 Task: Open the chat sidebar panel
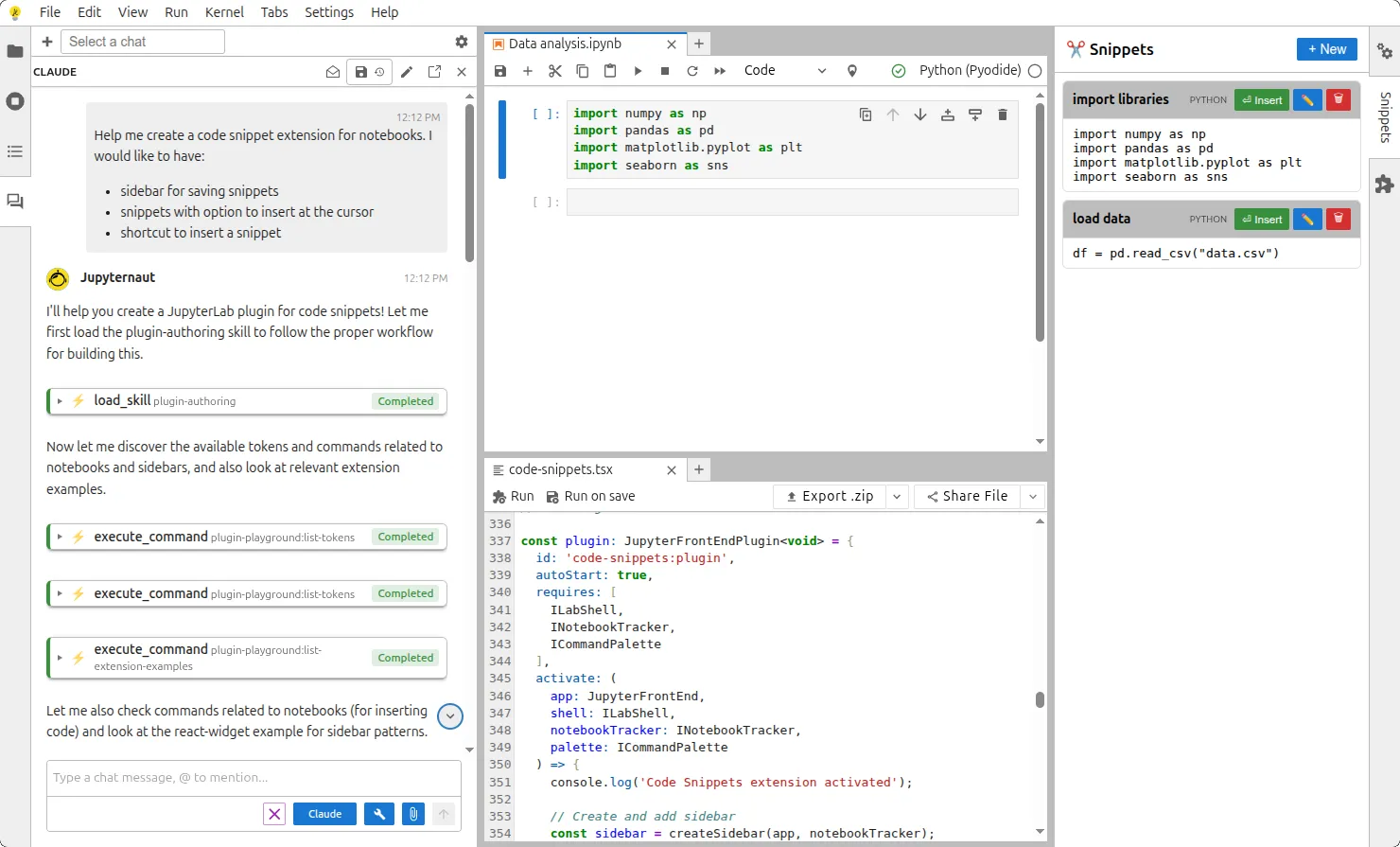pos(15,202)
